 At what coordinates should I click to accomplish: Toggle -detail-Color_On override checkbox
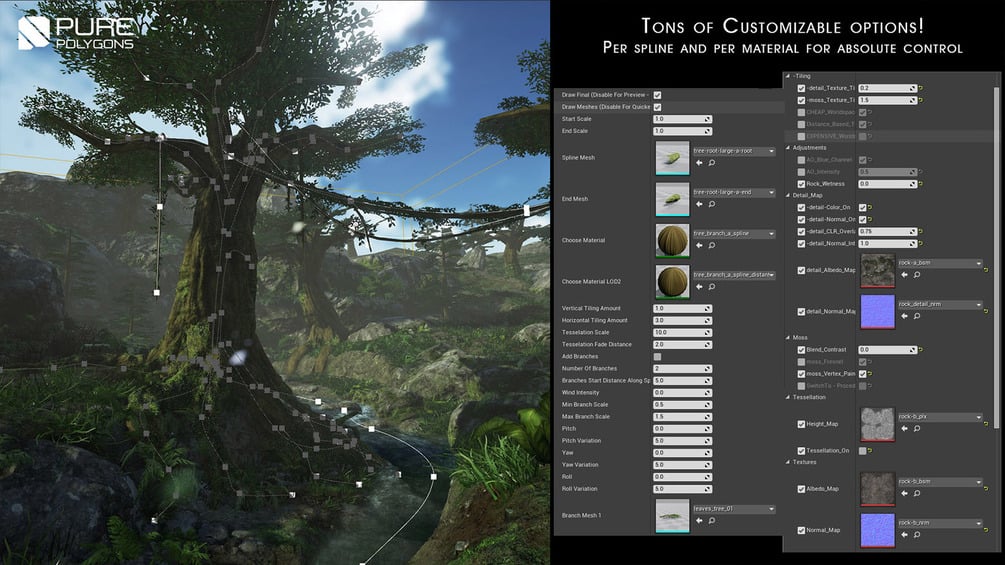801,208
